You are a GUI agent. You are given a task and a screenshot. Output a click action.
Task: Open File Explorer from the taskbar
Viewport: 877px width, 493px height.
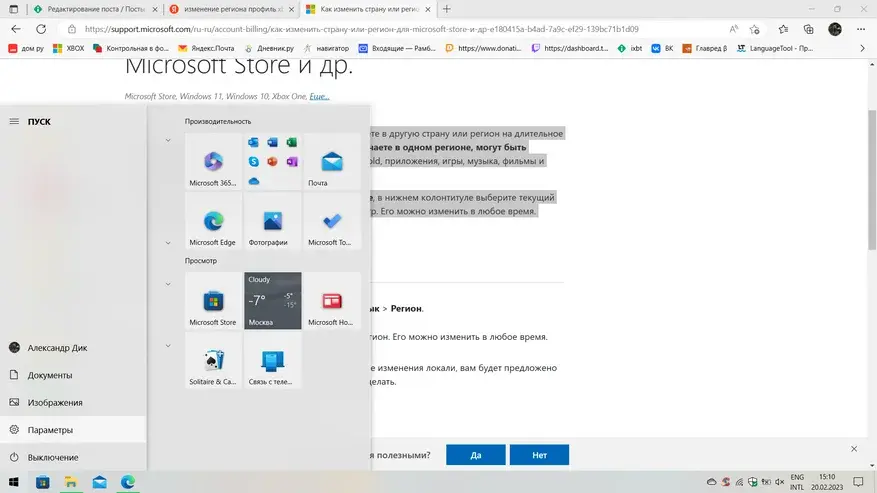click(x=70, y=482)
